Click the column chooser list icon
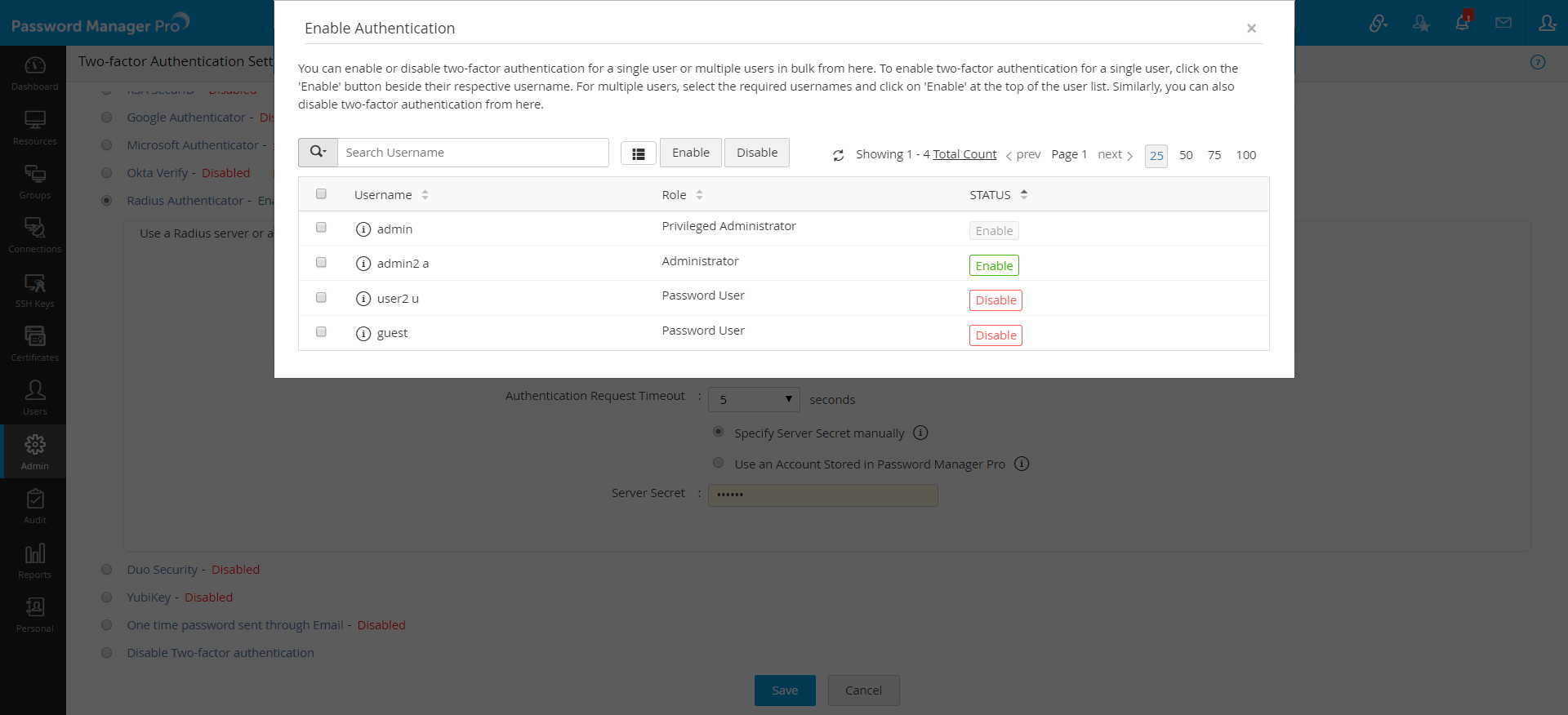 639,153
